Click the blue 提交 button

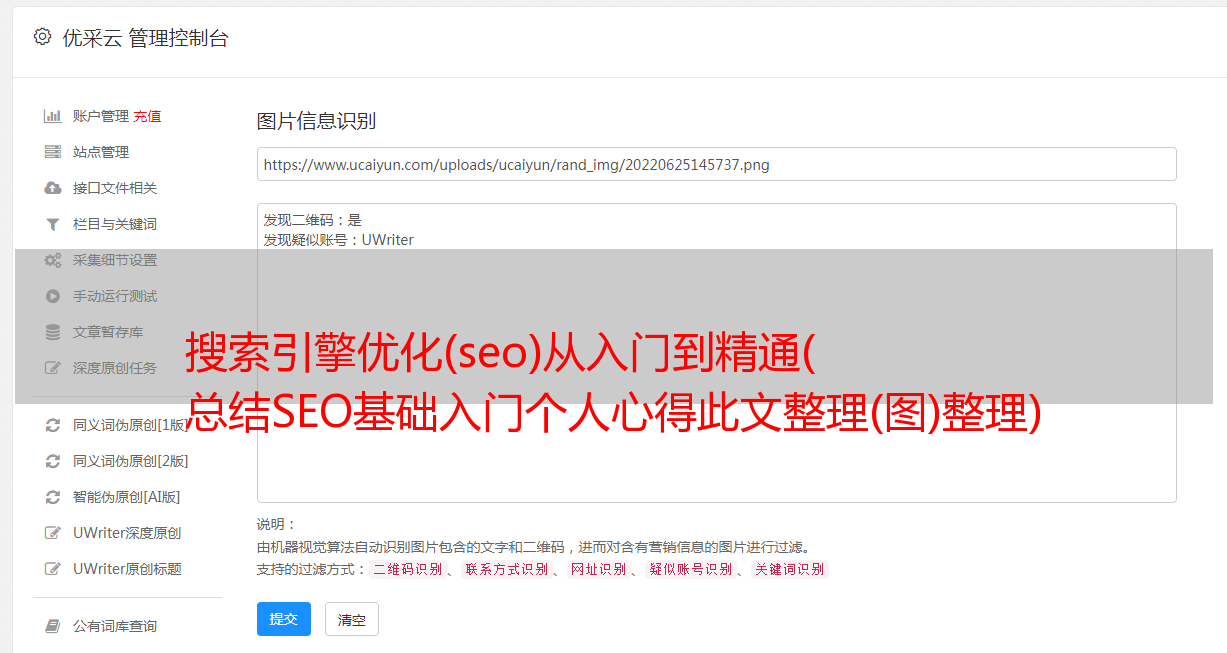click(x=284, y=619)
